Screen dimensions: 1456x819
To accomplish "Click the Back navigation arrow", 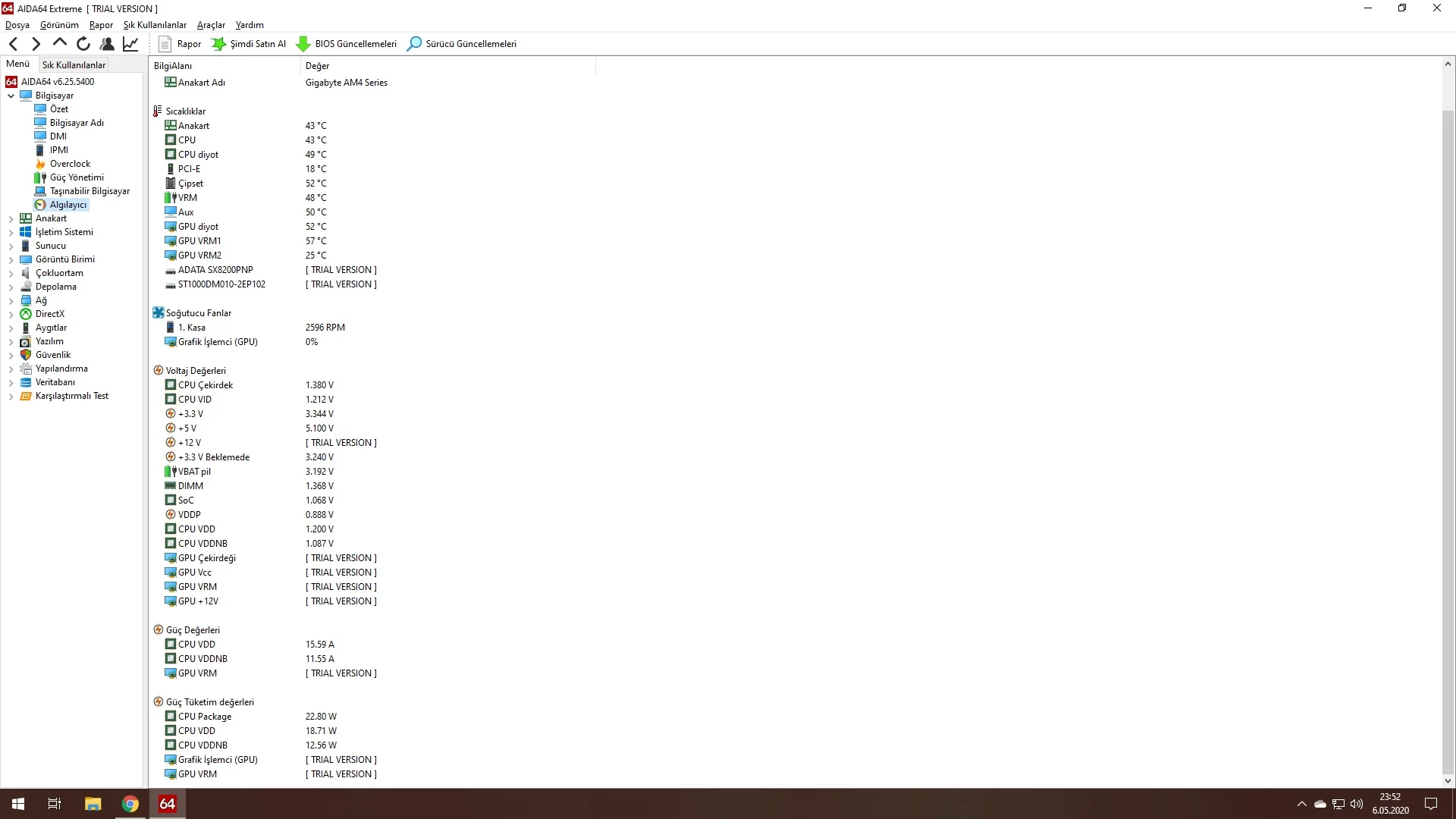I will 13,44.
